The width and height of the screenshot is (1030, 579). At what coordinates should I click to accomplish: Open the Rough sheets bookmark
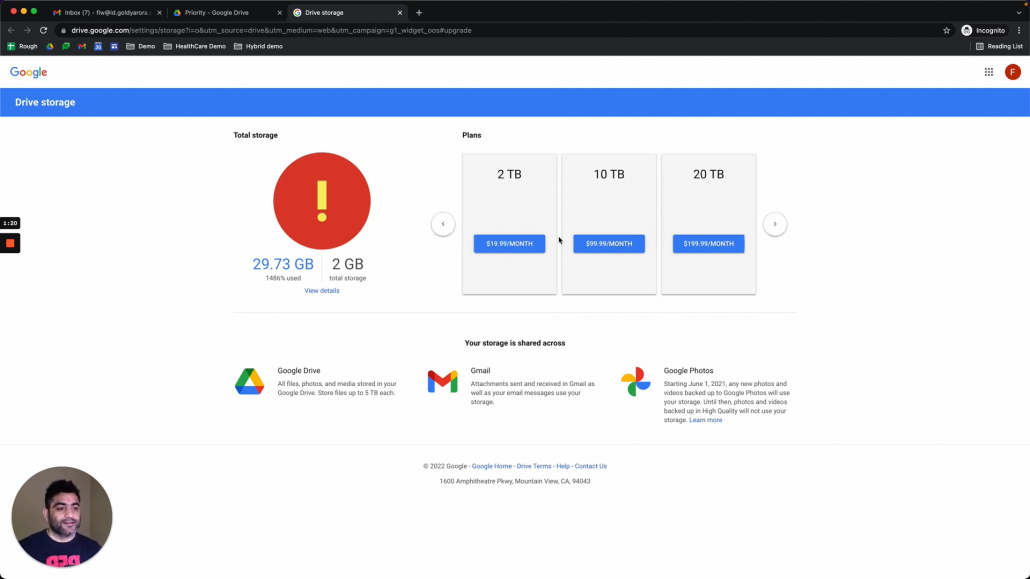click(x=22, y=47)
